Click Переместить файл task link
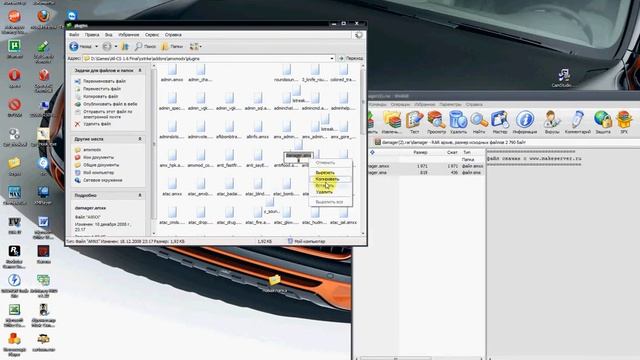Viewport: 640px width, 360px height. click(x=102, y=89)
